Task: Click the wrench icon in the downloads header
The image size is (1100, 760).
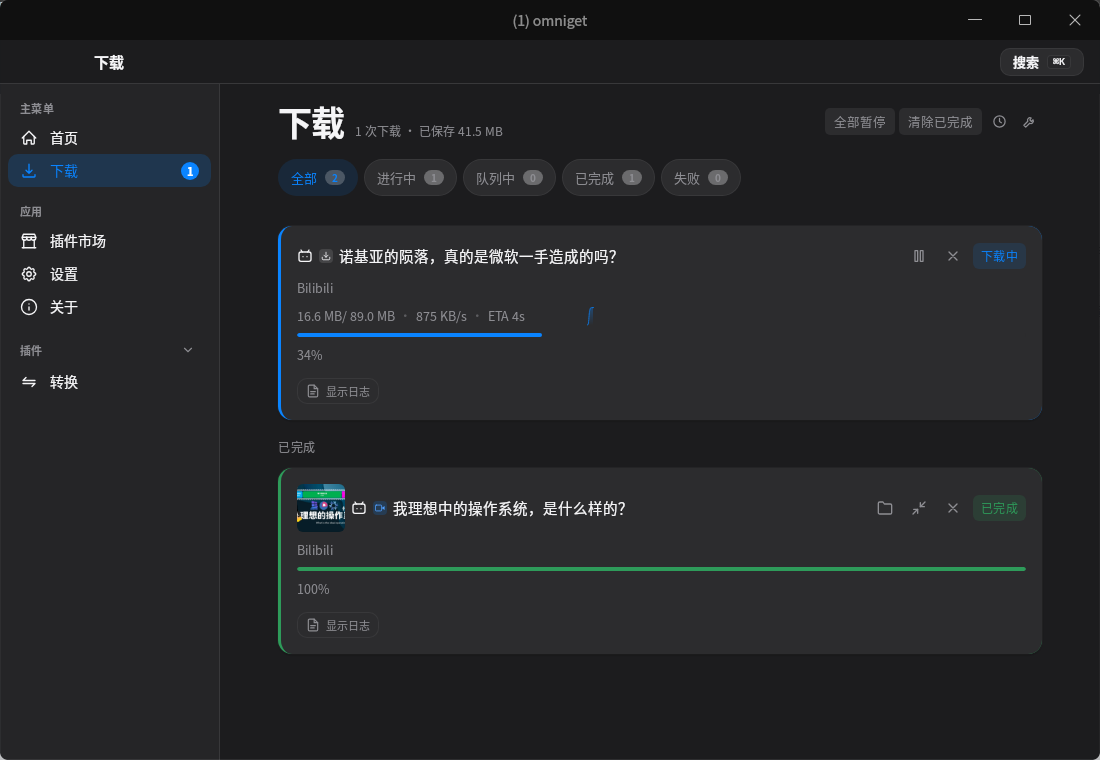Action: (1029, 122)
